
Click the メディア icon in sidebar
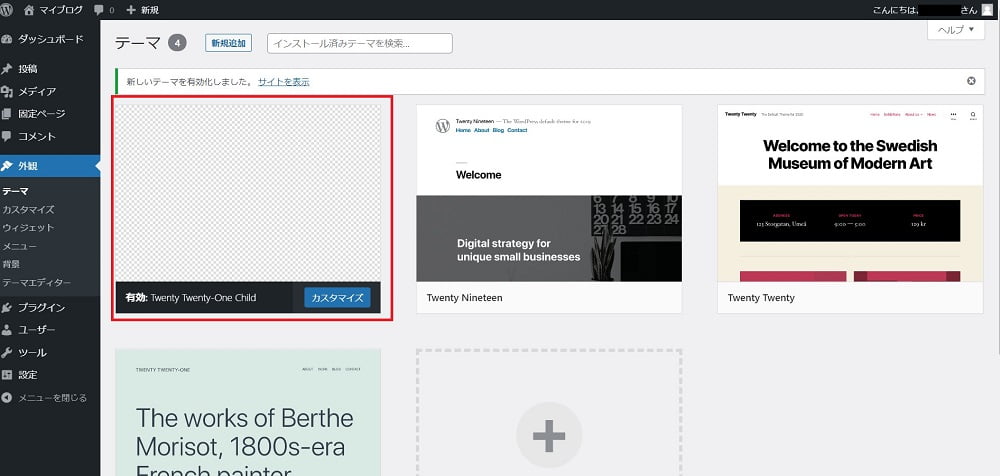(x=8, y=92)
